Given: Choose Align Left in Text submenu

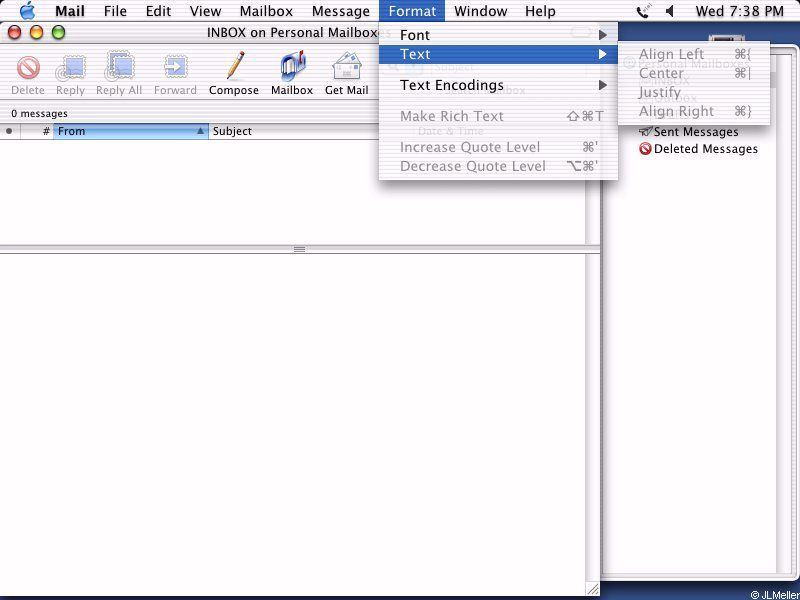Looking at the screenshot, I should tap(694, 54).
